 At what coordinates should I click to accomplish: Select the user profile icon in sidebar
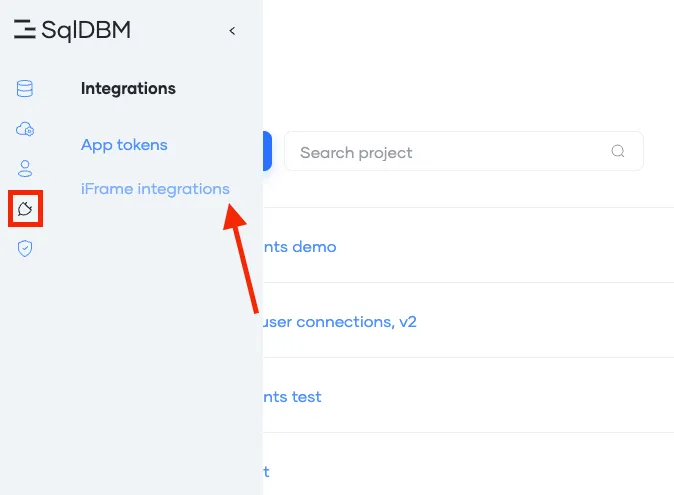point(25,169)
